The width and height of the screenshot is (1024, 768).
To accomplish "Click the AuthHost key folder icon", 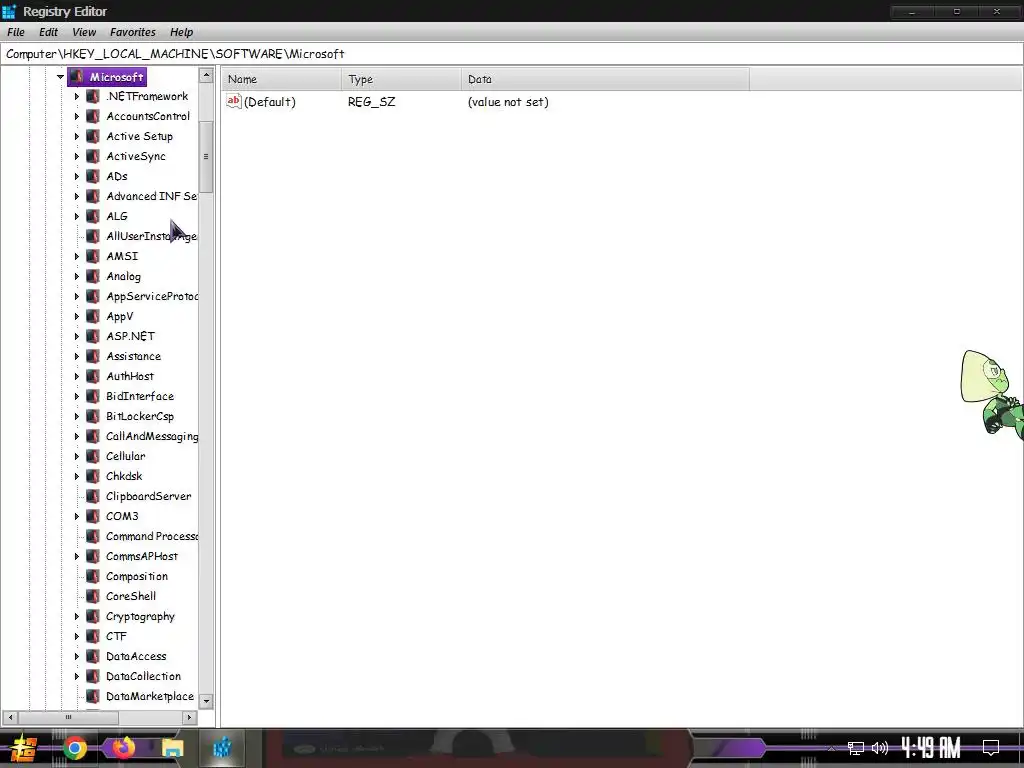I will click(x=93, y=376).
